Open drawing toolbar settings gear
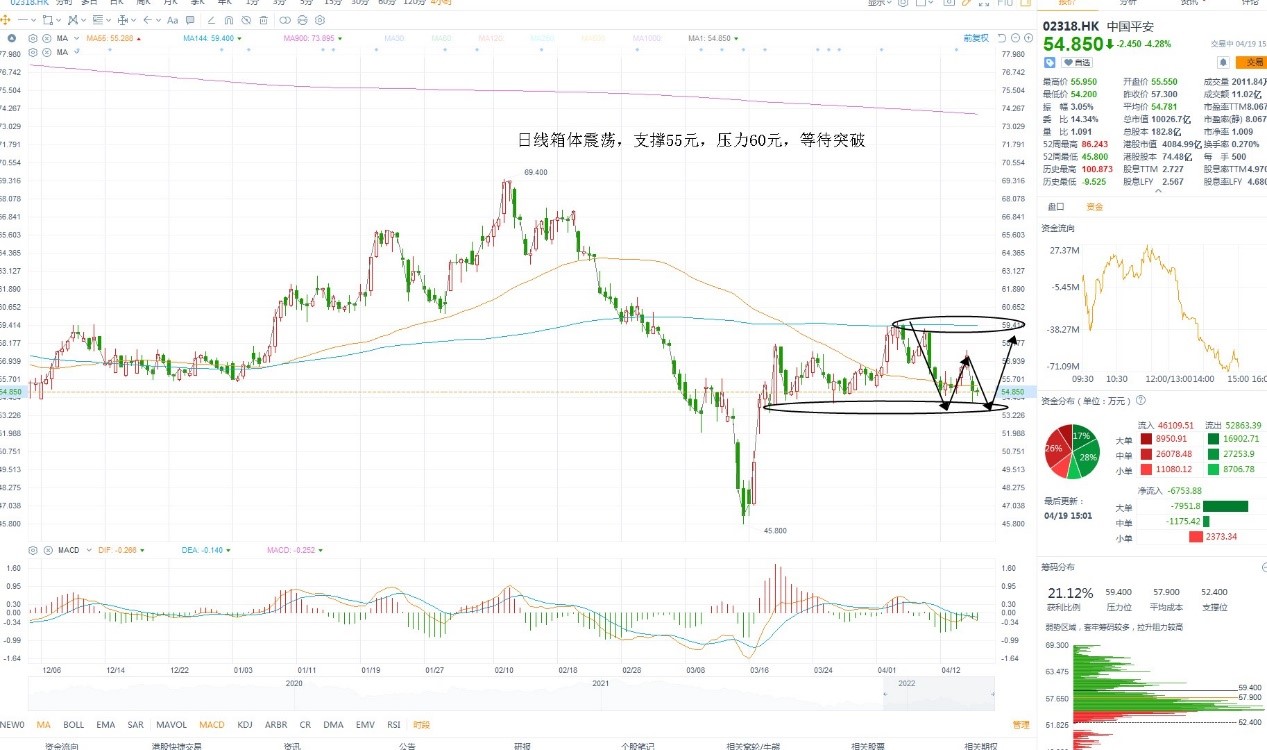Viewport: 1267px width, 750px height. [320, 20]
